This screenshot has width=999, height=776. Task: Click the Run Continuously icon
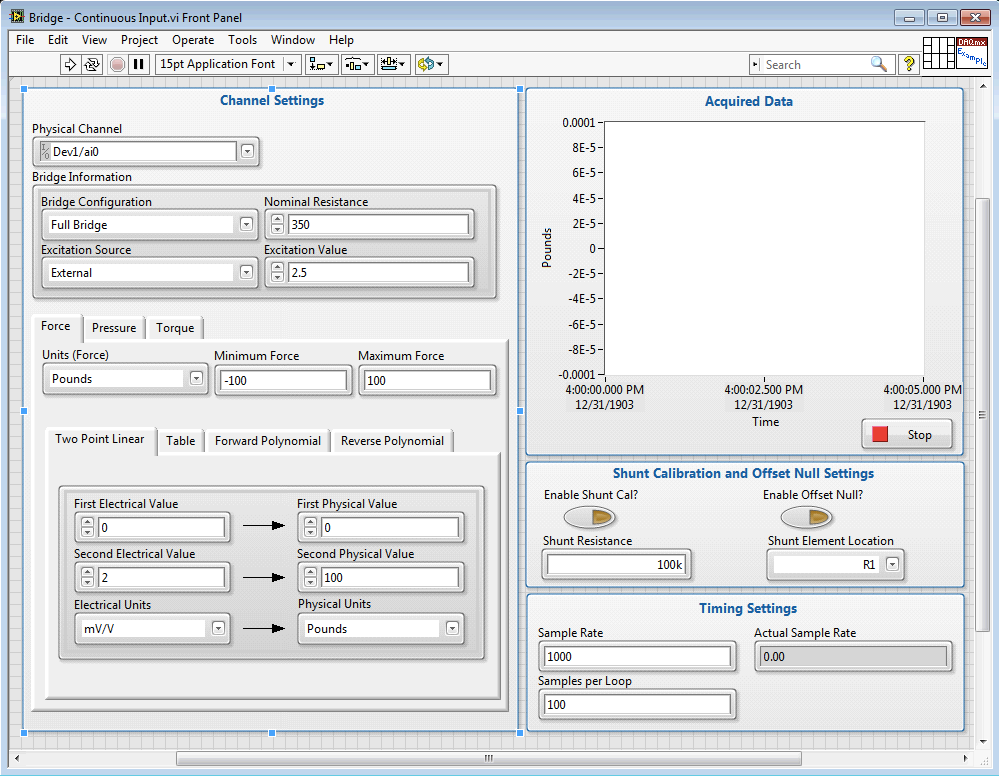click(x=92, y=64)
